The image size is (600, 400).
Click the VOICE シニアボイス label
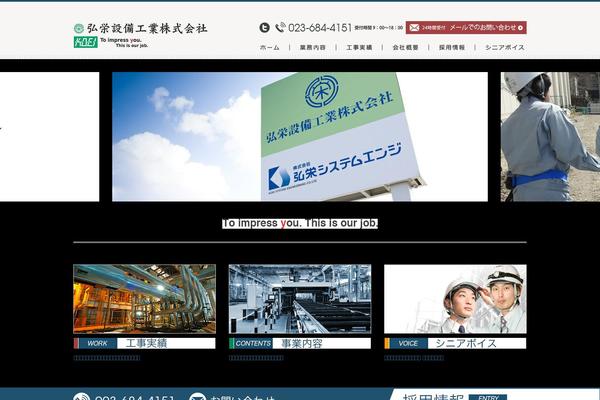[x=455, y=343]
